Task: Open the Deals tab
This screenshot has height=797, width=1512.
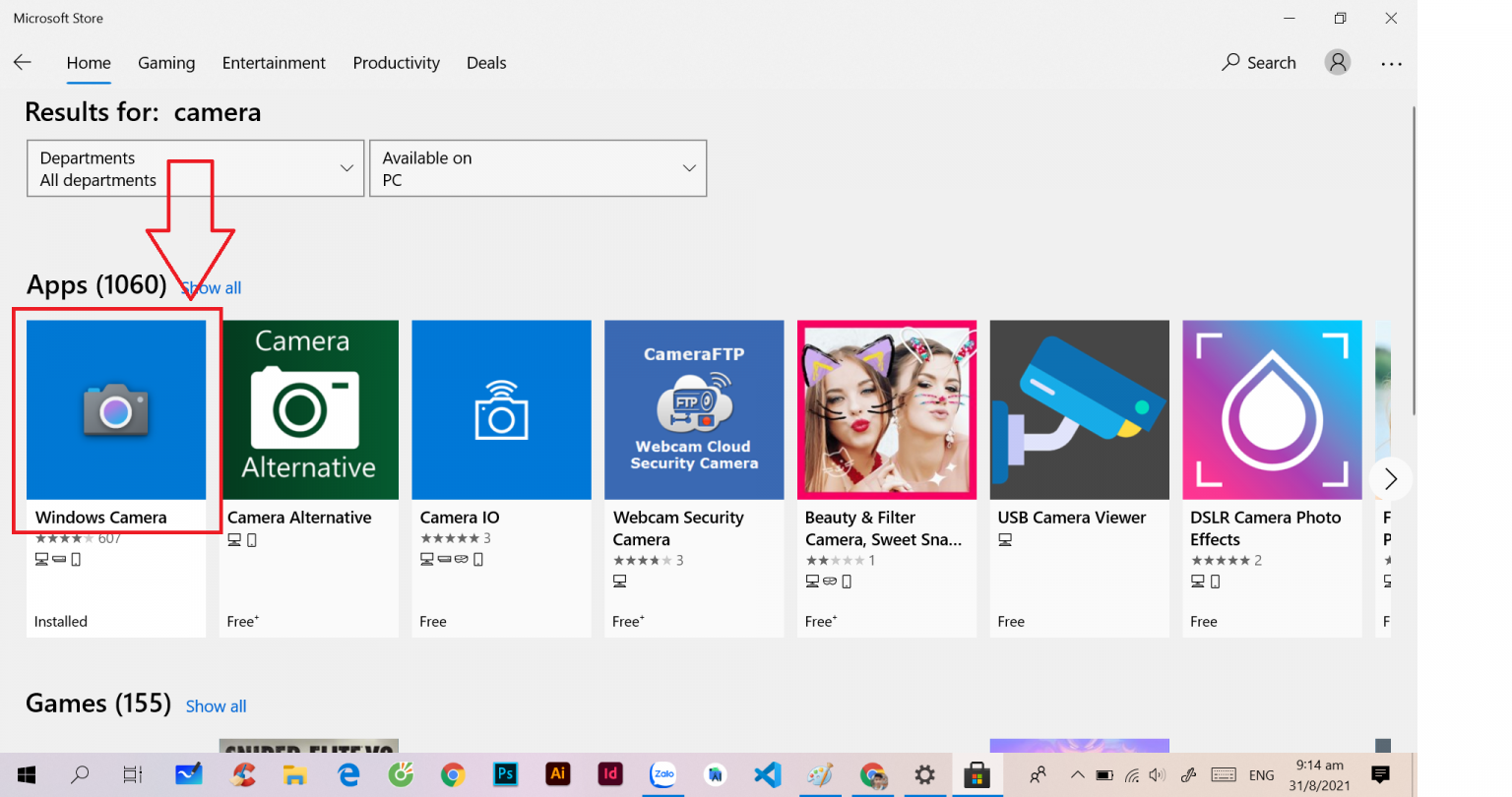Action: 486,63
